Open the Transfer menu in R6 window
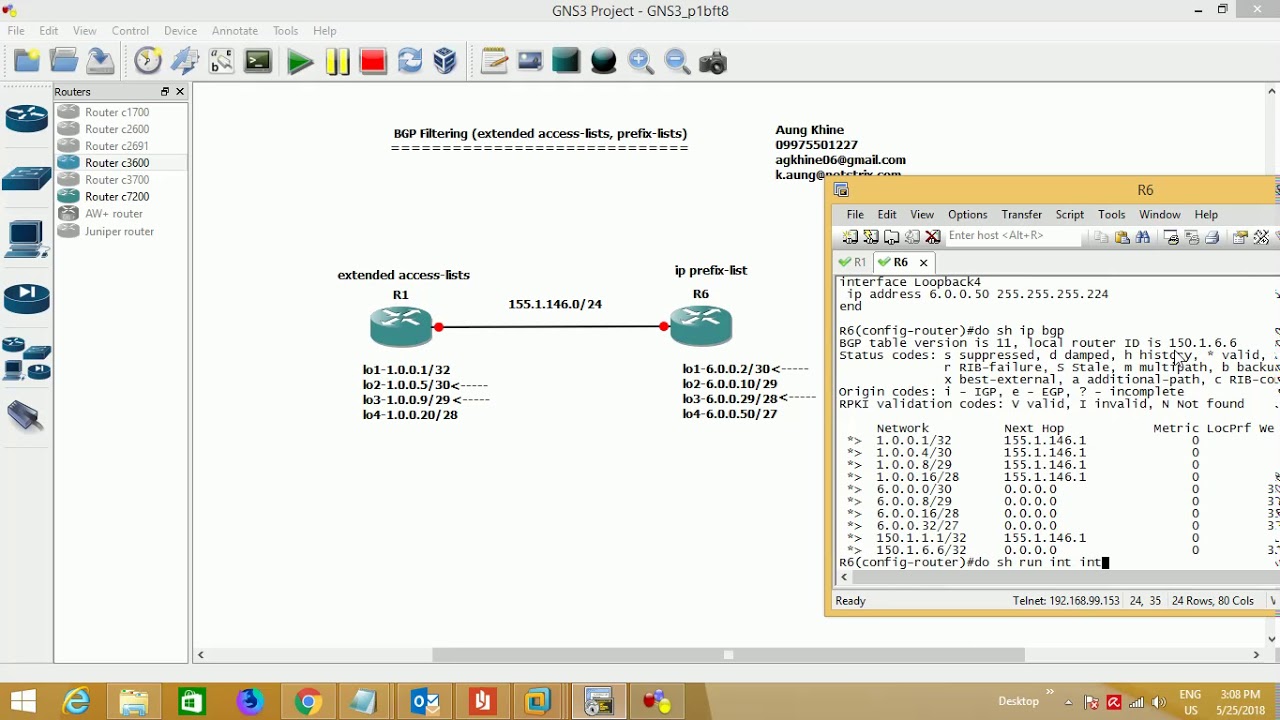The image size is (1280, 720). tap(1022, 215)
